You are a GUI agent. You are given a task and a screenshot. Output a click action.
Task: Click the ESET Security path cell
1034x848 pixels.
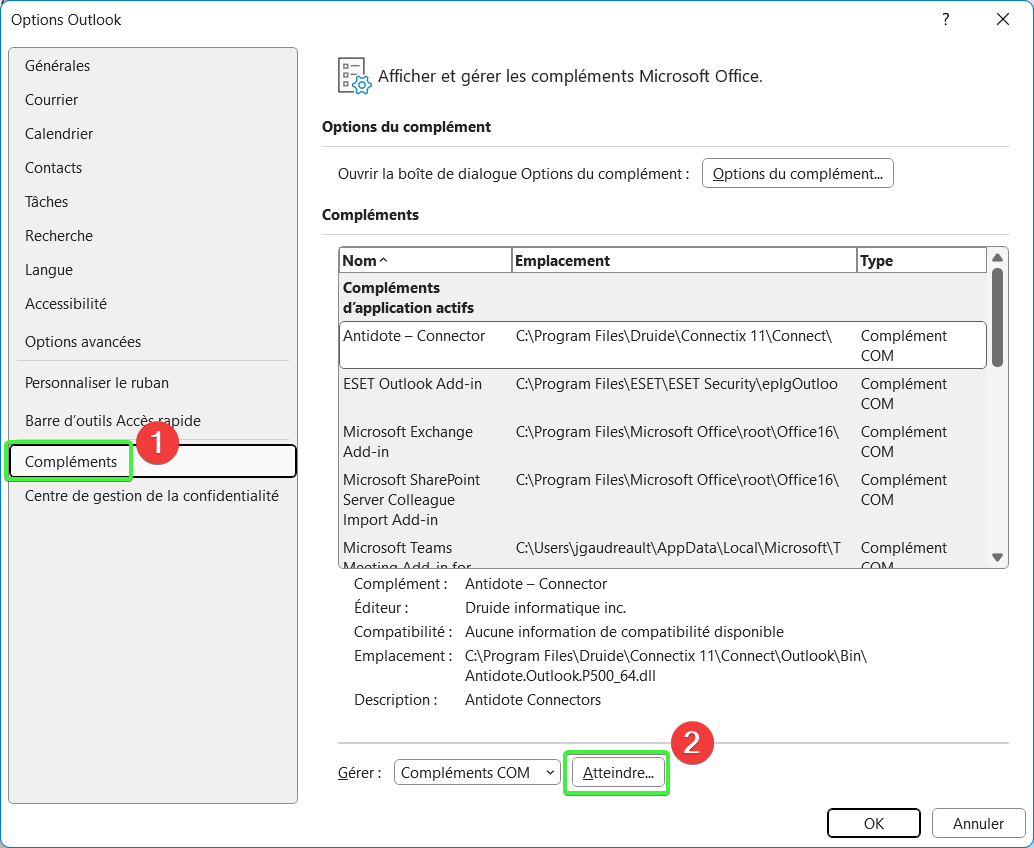[x=677, y=384]
